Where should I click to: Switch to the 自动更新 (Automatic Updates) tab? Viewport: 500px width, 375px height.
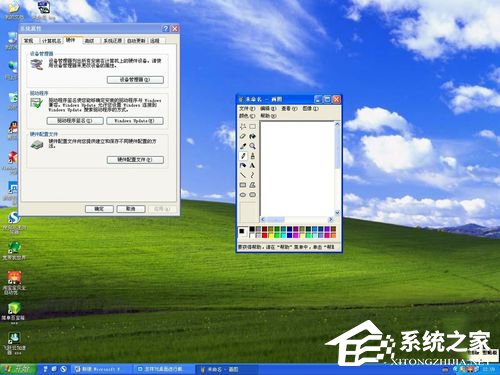pos(136,41)
